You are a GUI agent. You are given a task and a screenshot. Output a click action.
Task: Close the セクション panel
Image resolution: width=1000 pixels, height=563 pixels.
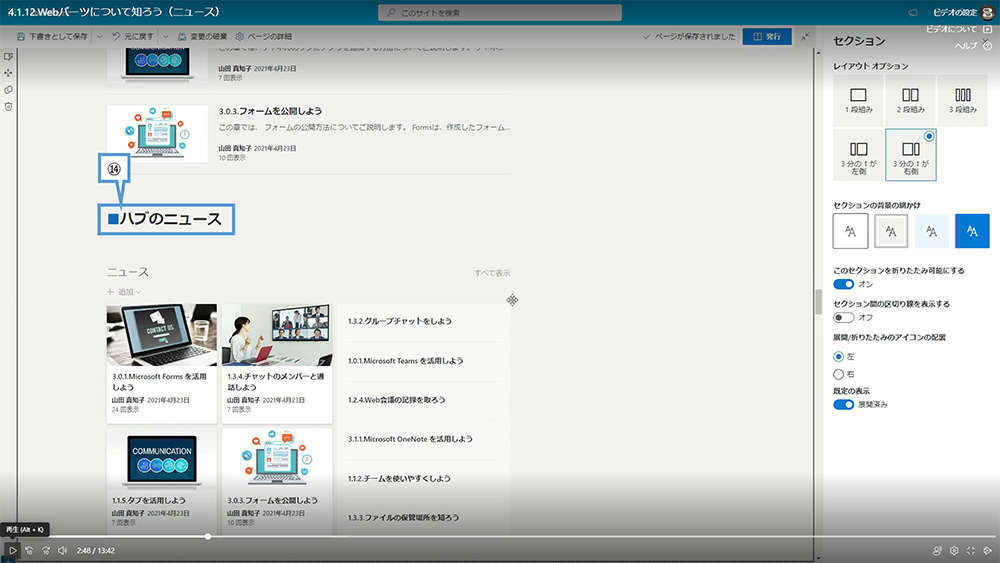[987, 40]
